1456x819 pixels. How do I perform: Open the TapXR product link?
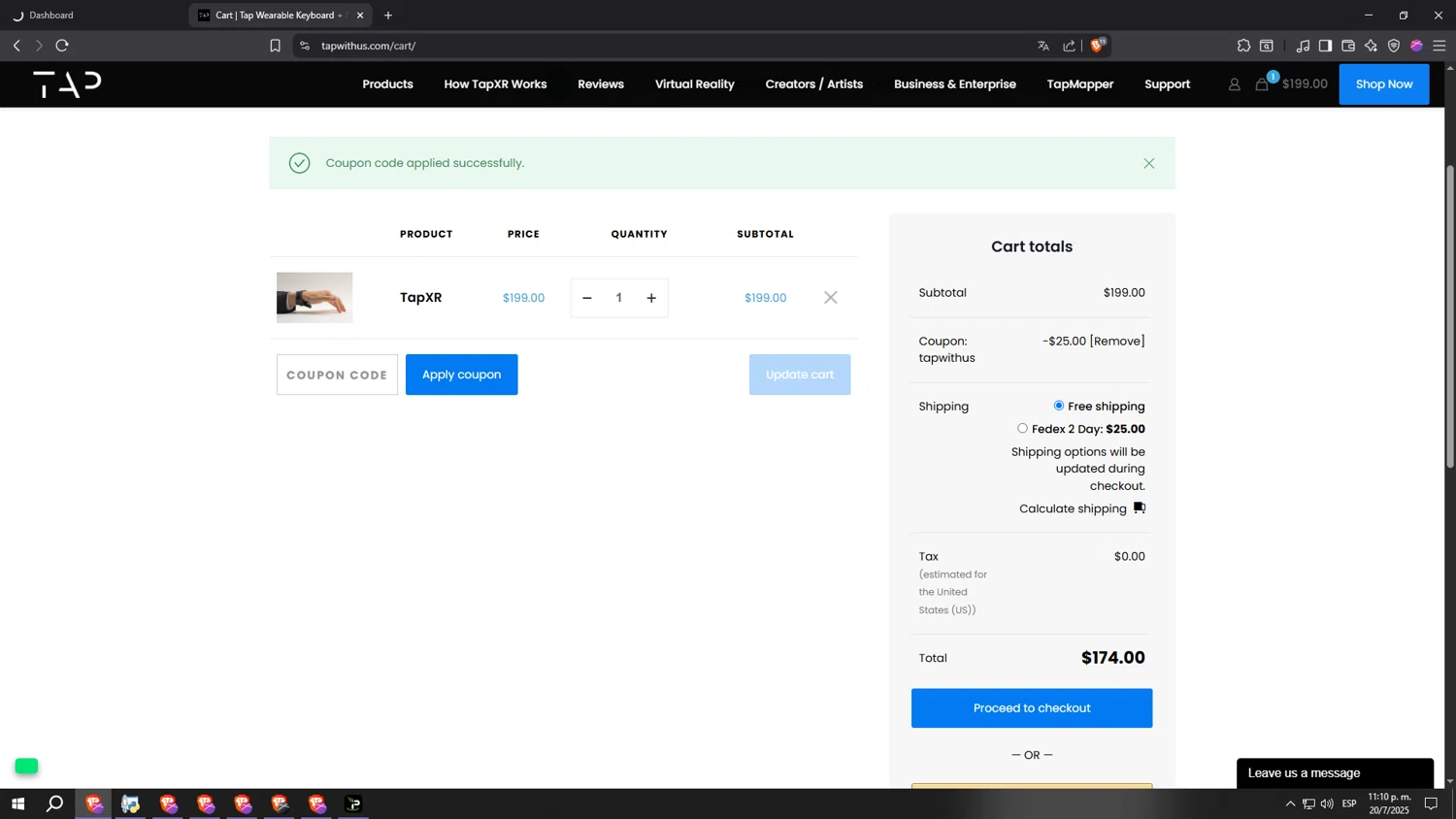tap(420, 298)
